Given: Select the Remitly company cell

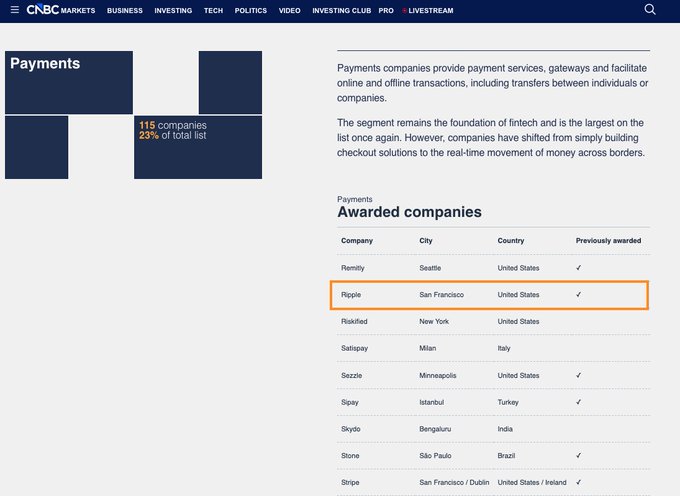Looking at the screenshot, I should [x=353, y=268].
